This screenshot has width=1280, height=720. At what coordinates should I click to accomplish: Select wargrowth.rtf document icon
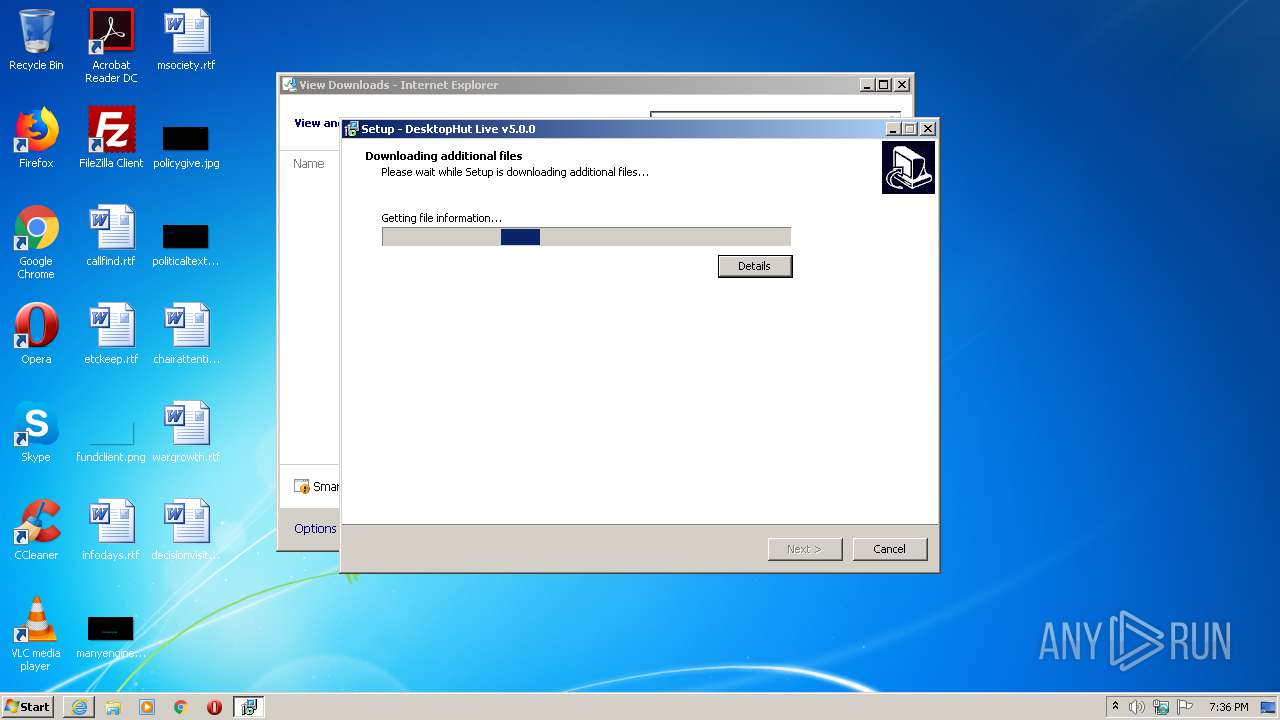(x=186, y=432)
